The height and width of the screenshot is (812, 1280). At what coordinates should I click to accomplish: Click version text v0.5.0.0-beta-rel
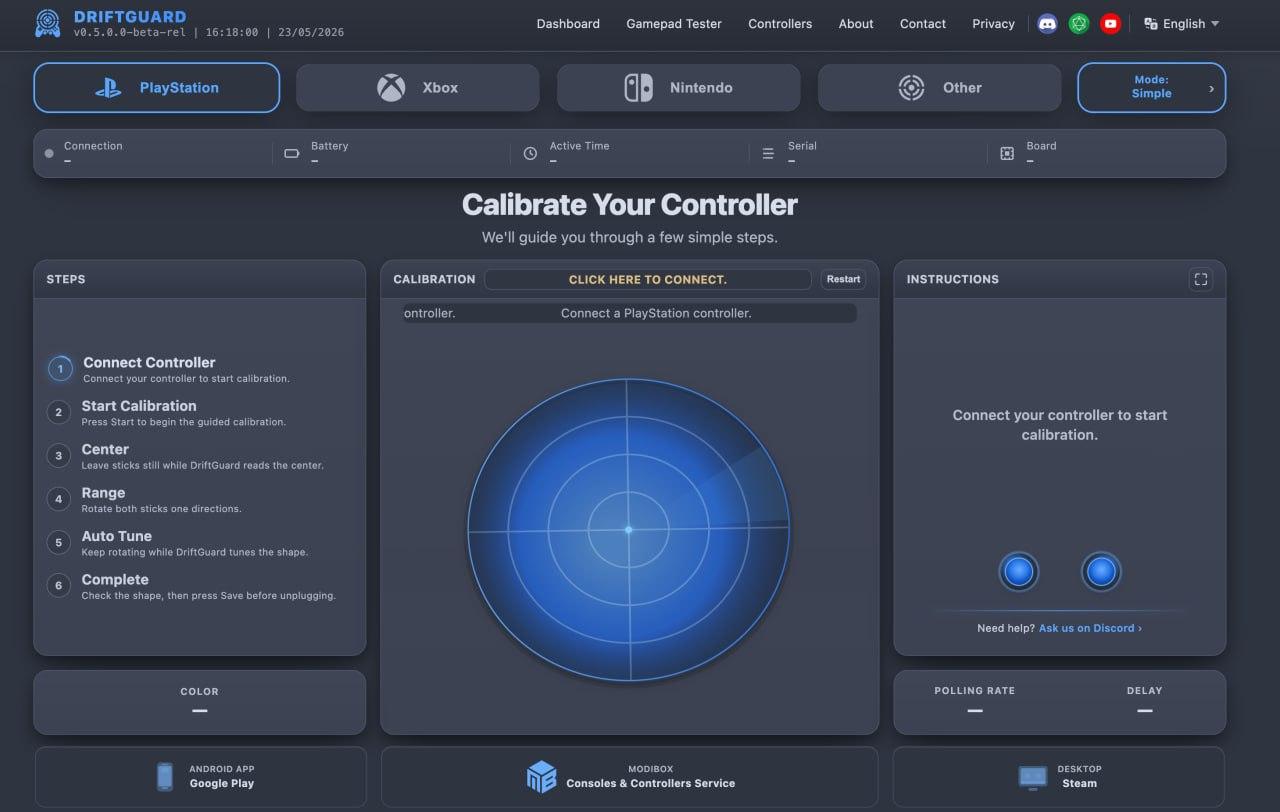[x=129, y=33]
